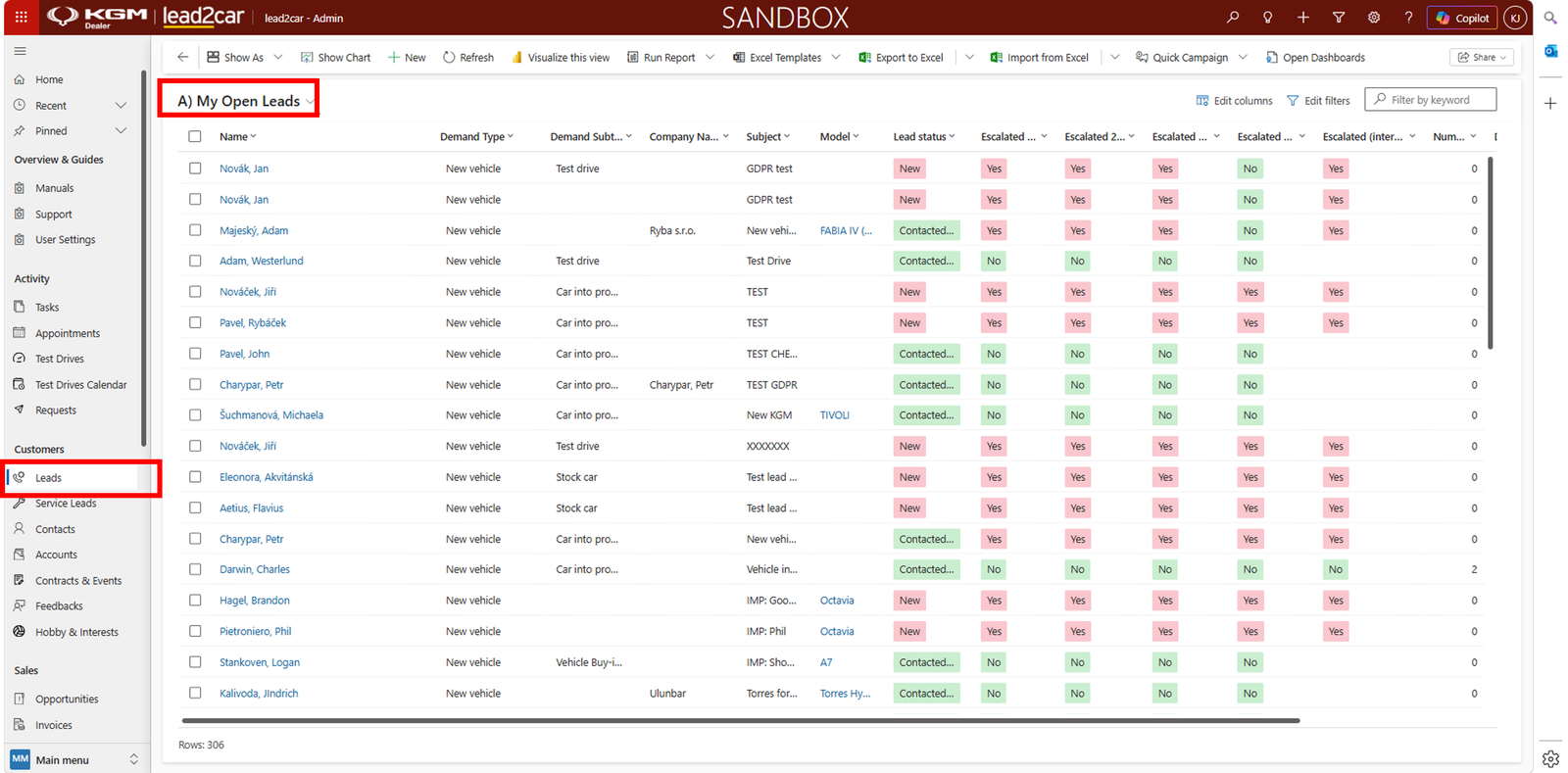Viewport: 1568px width, 773px height.
Task: Expand the Pinned section chevron
Action: [x=121, y=130]
